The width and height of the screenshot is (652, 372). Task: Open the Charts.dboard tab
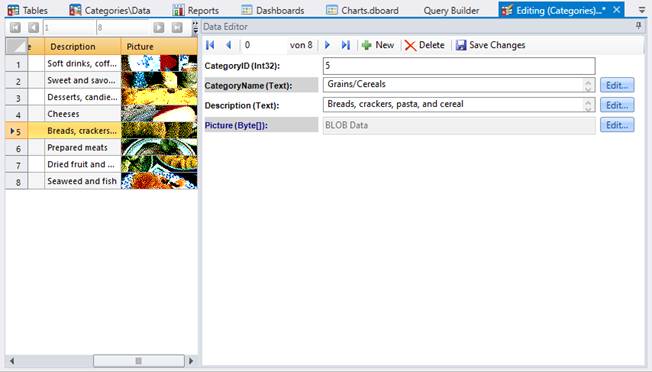pos(362,10)
